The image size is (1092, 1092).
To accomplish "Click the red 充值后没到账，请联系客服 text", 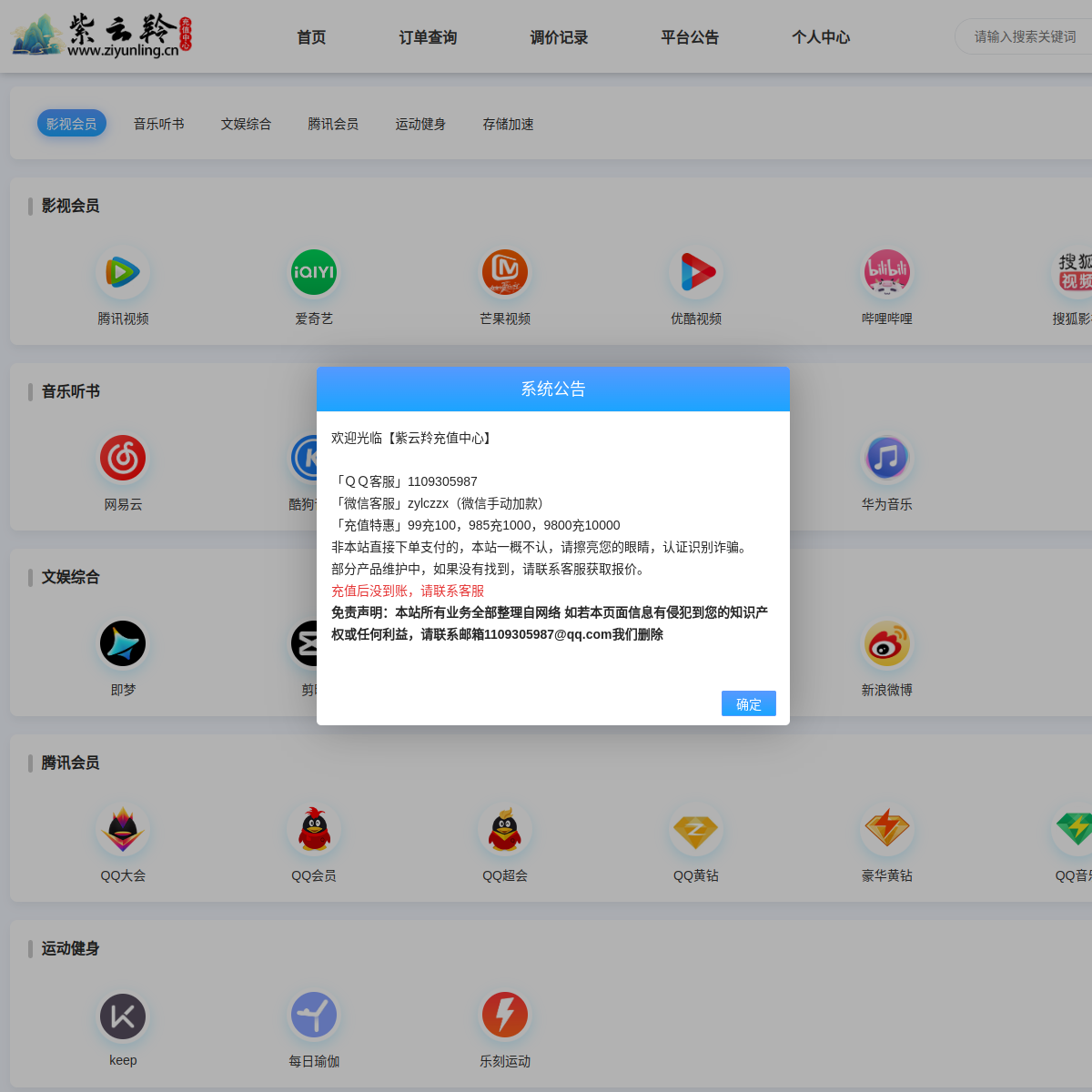I will coord(408,591).
